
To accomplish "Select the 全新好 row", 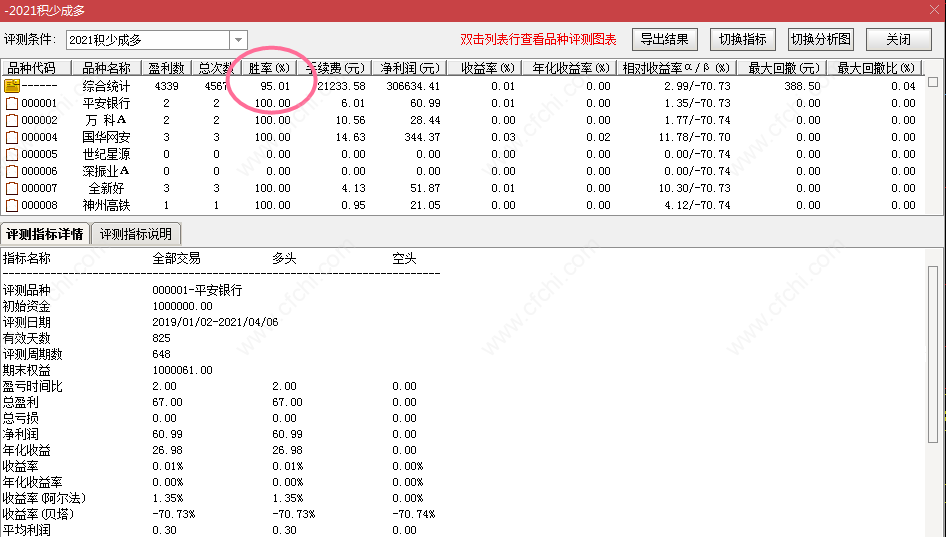I will coord(463,188).
